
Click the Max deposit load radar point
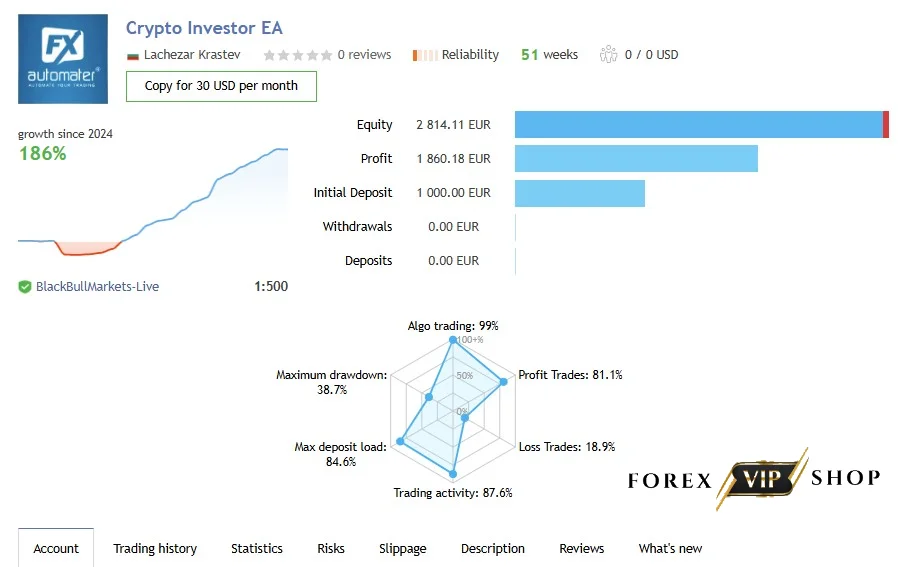pyautogui.click(x=401, y=441)
